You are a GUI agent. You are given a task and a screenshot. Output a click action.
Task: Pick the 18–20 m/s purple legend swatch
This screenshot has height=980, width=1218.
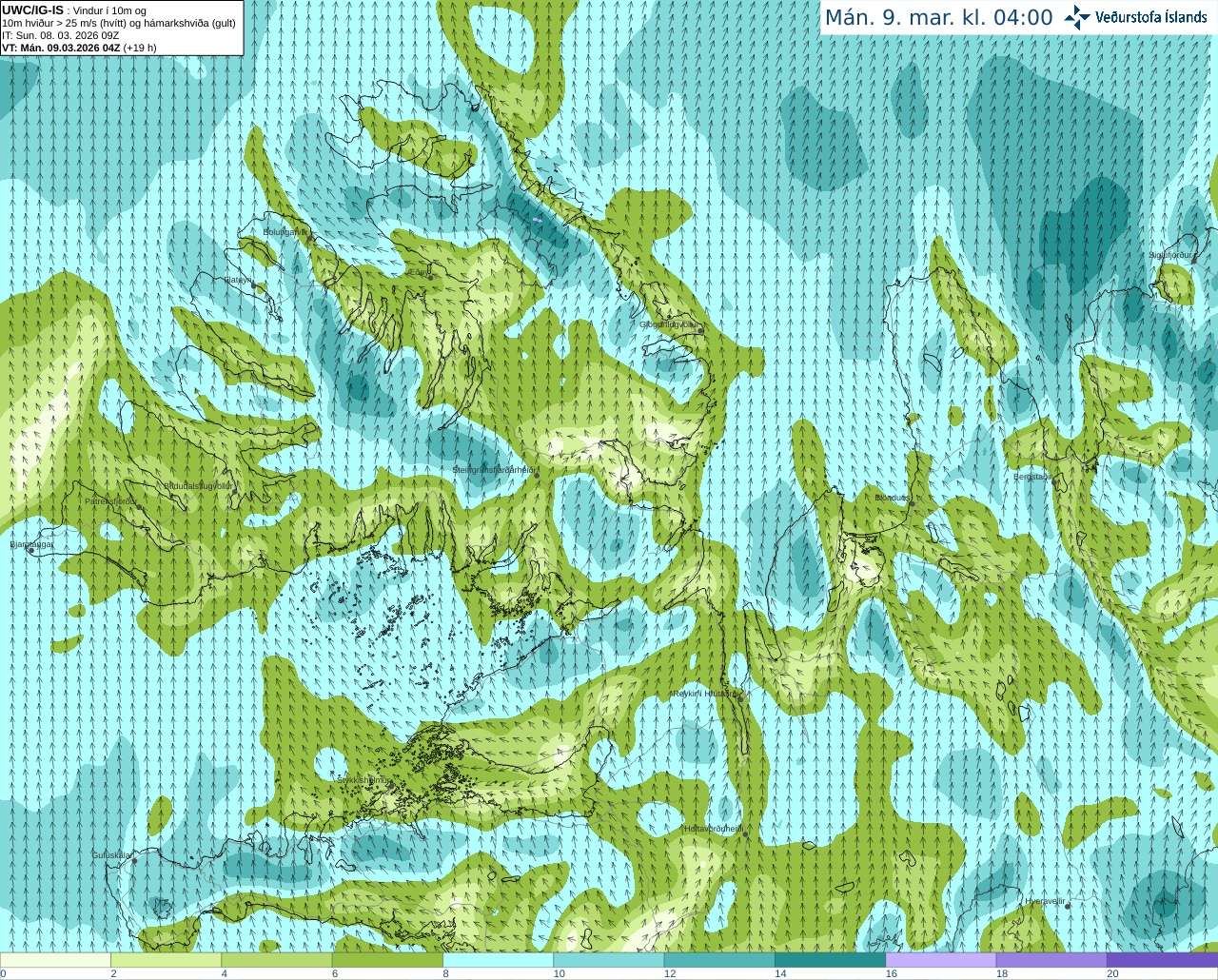(x=1051, y=960)
